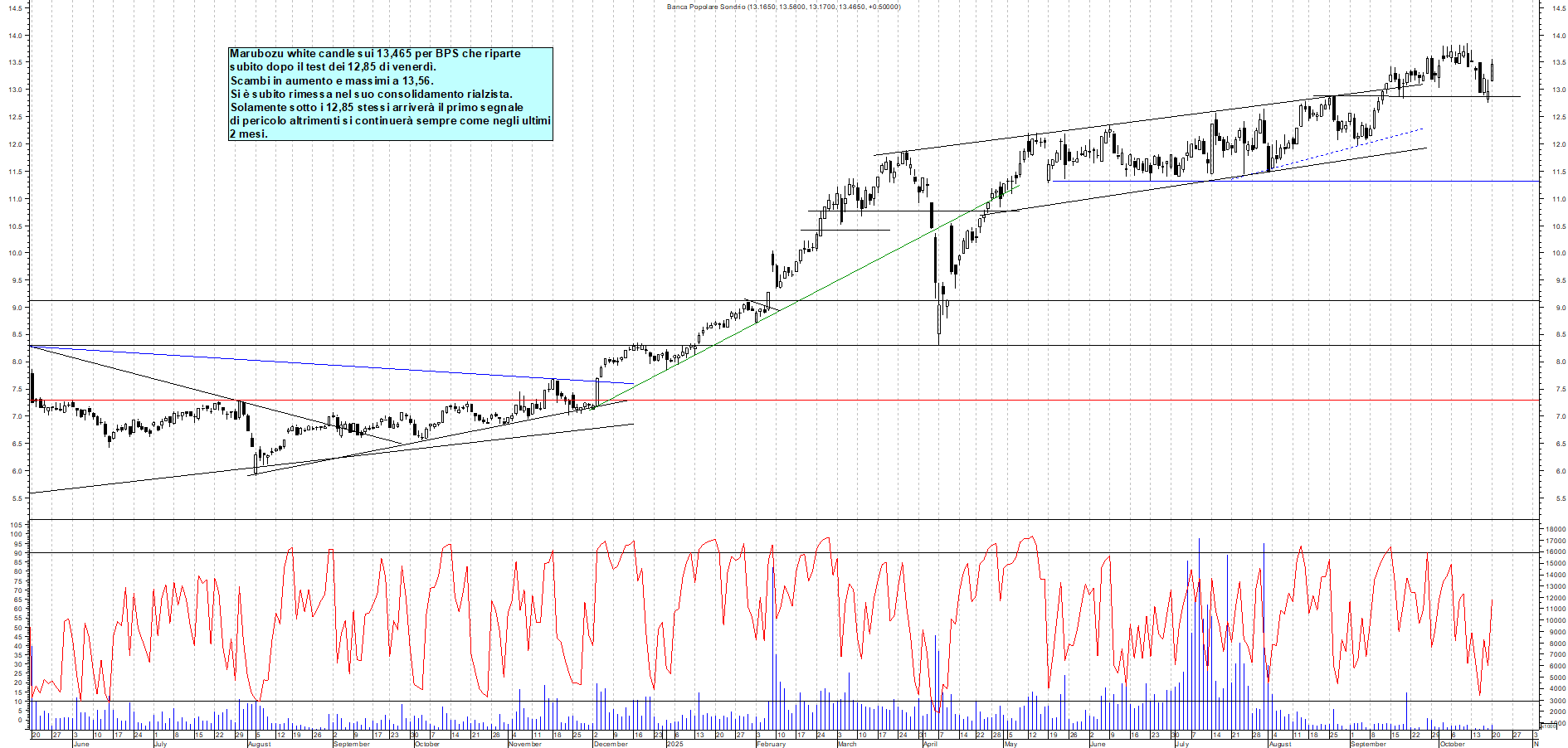Click the 100 level on the oscillator scale
The width and height of the screenshot is (1568, 748).
16,534
